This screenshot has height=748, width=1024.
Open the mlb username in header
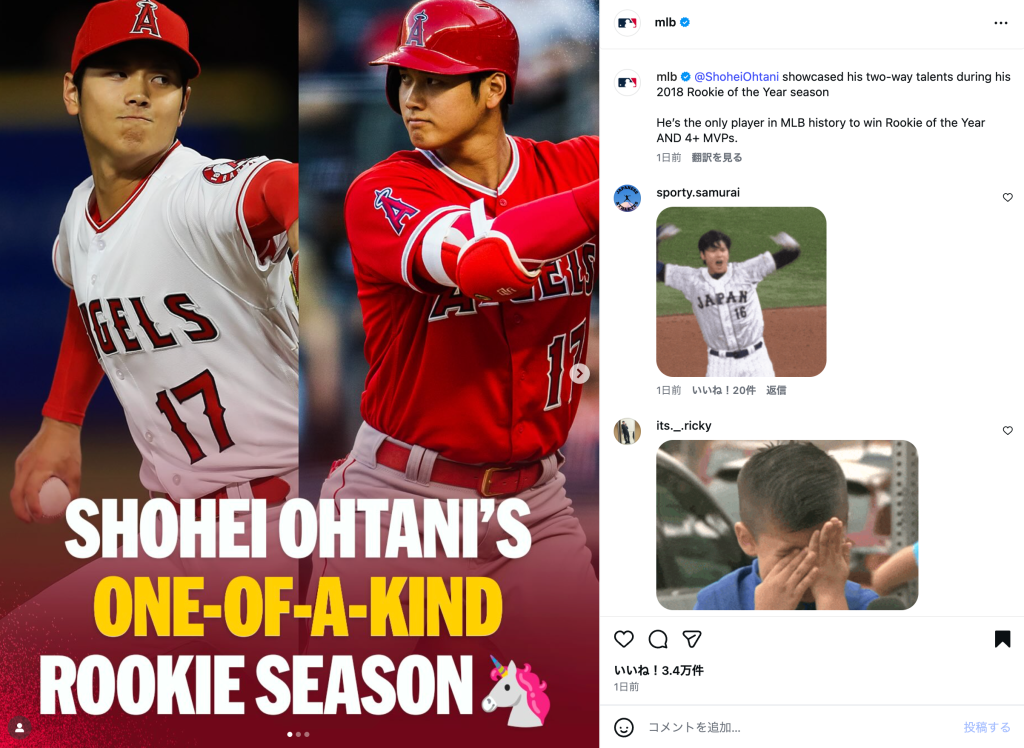click(x=665, y=22)
